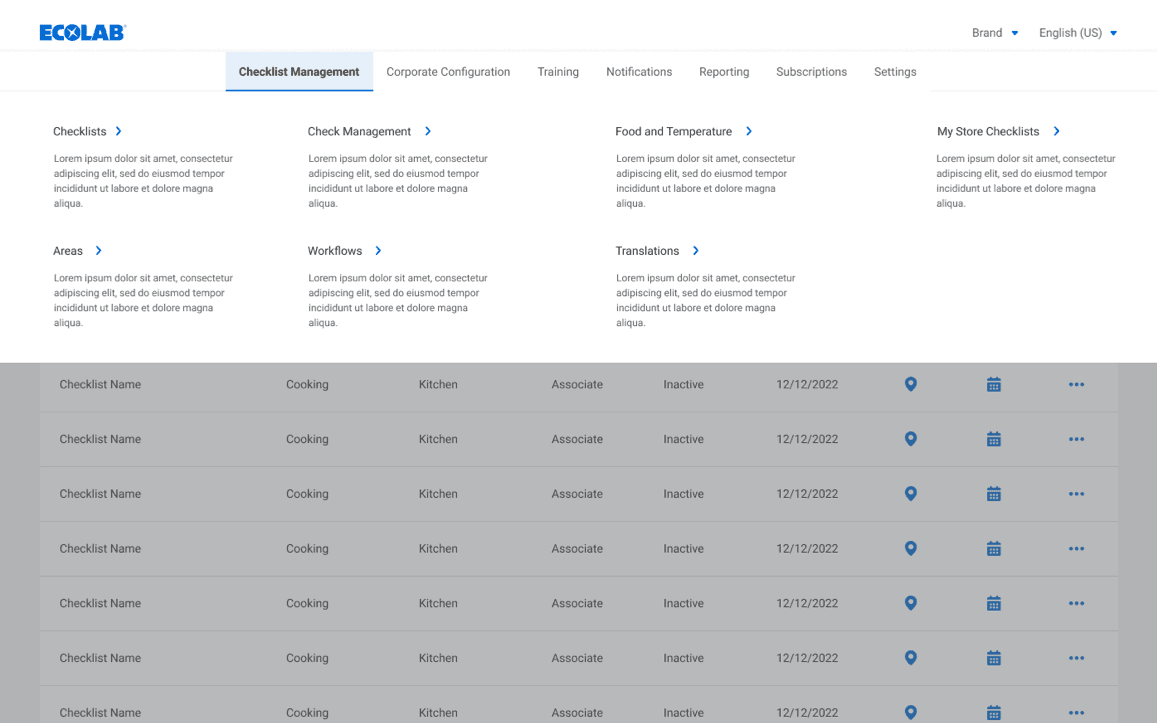Click location pin icon in sixth table row
The image size is (1157, 723).
coord(911,657)
